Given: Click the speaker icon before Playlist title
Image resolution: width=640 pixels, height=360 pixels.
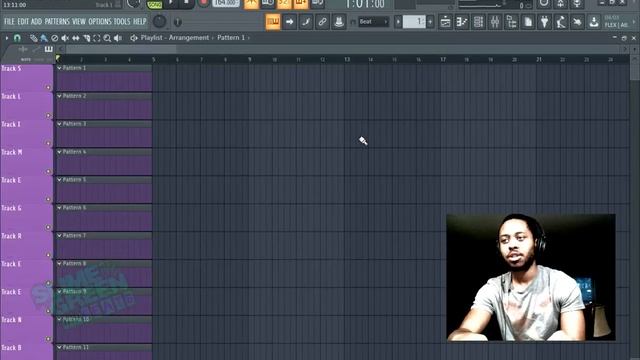Looking at the screenshot, I should pos(133,38).
